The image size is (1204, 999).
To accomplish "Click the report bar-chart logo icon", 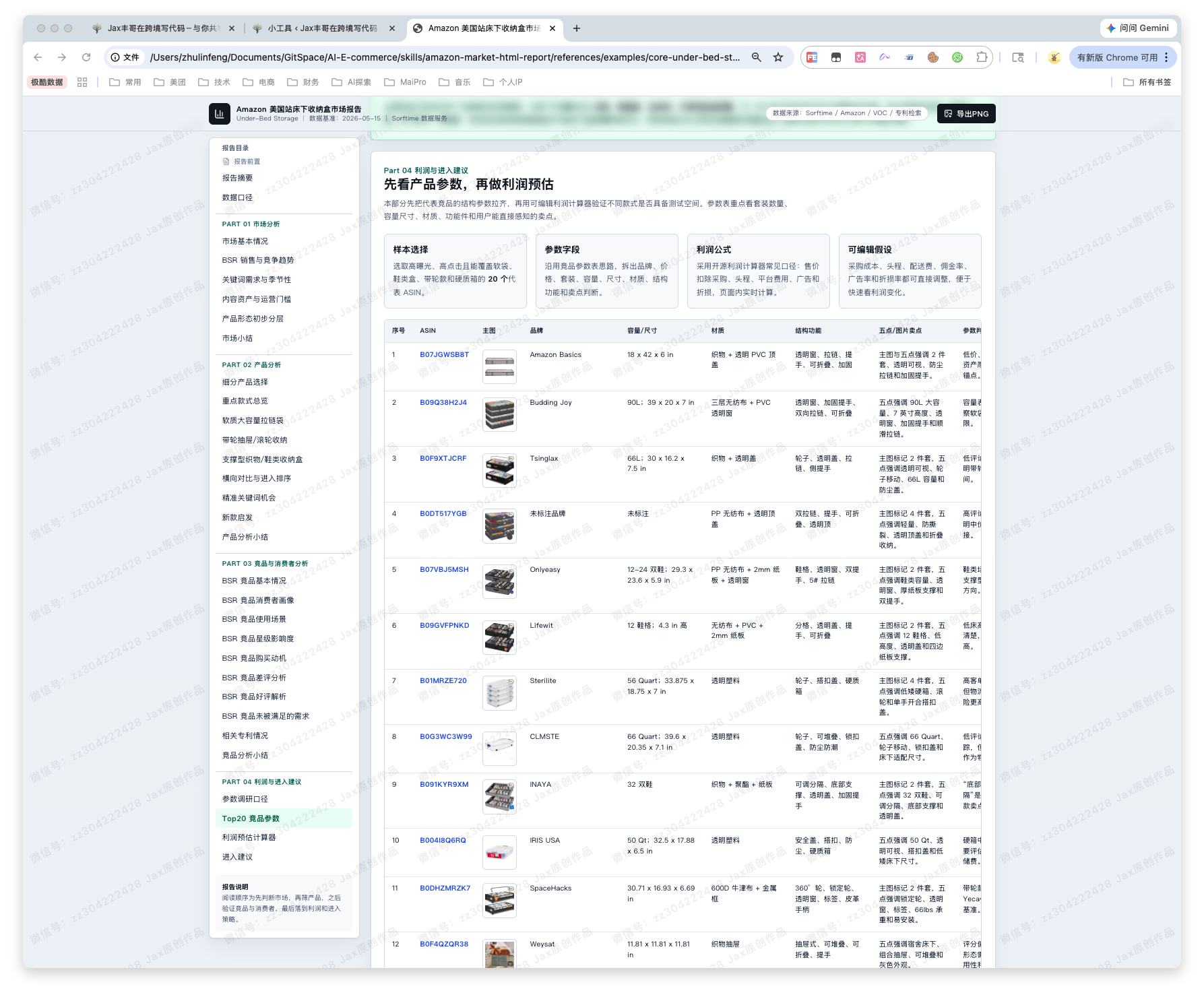I will 219,114.
